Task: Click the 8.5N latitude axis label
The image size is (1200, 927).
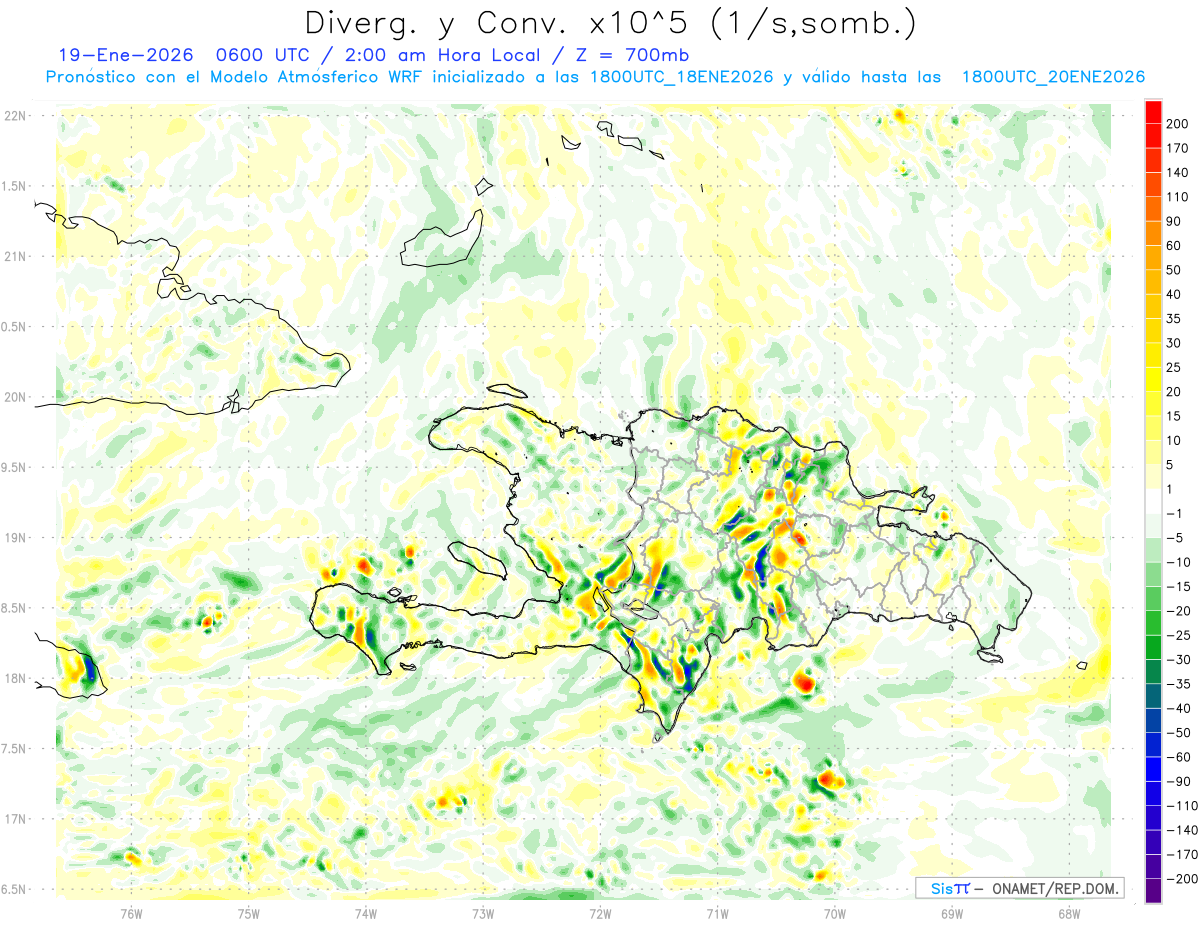Action: [x=14, y=608]
